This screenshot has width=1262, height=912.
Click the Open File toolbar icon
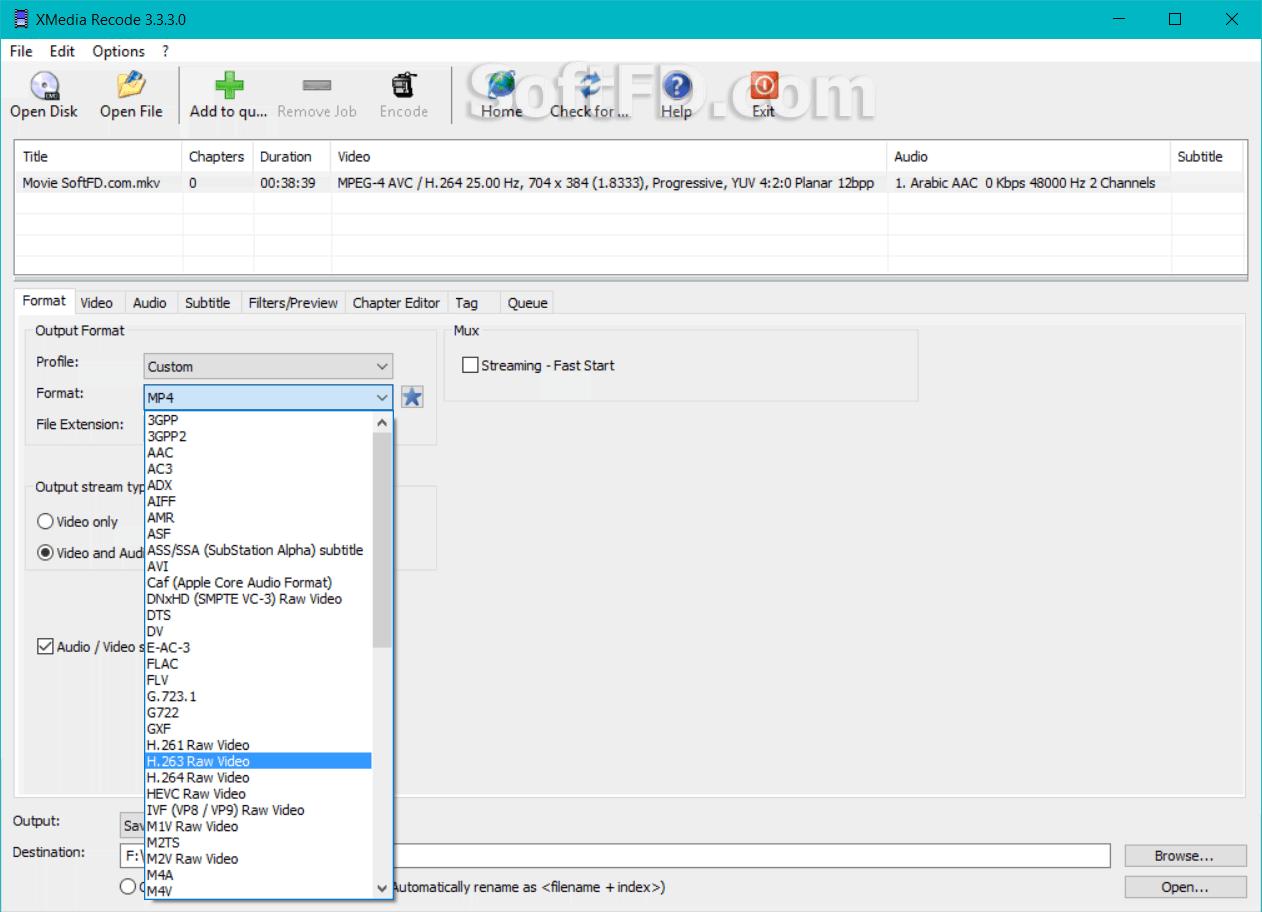(131, 85)
